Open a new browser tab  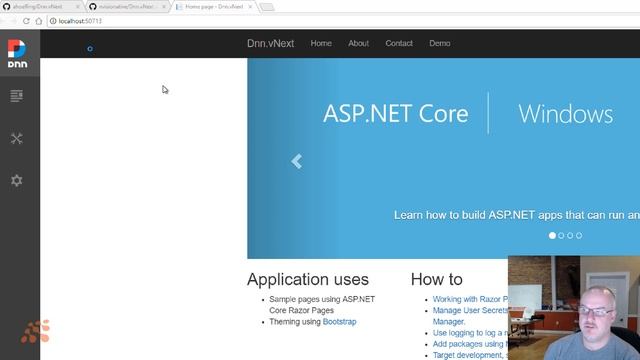(267, 7)
